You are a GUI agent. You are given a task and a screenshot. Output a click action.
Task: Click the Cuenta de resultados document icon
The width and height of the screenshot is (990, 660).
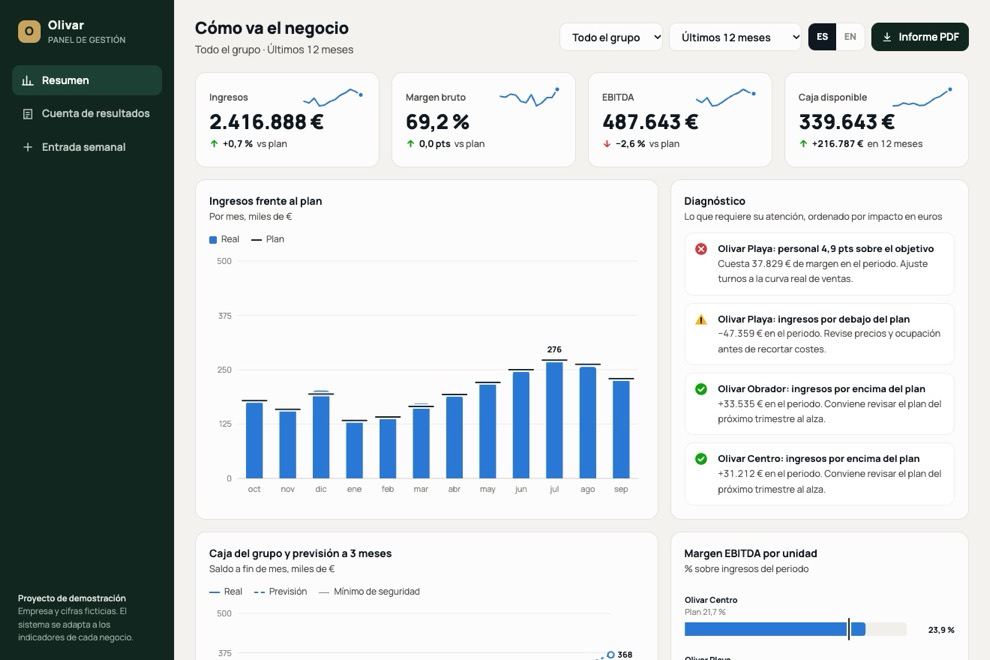point(28,114)
